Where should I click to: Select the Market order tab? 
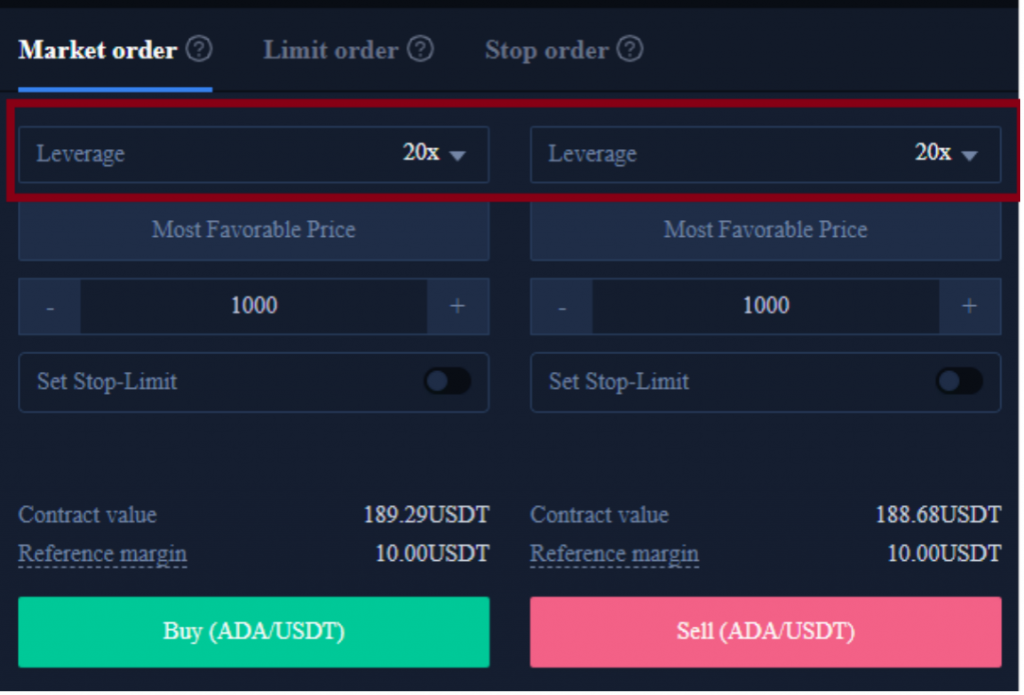click(x=98, y=50)
